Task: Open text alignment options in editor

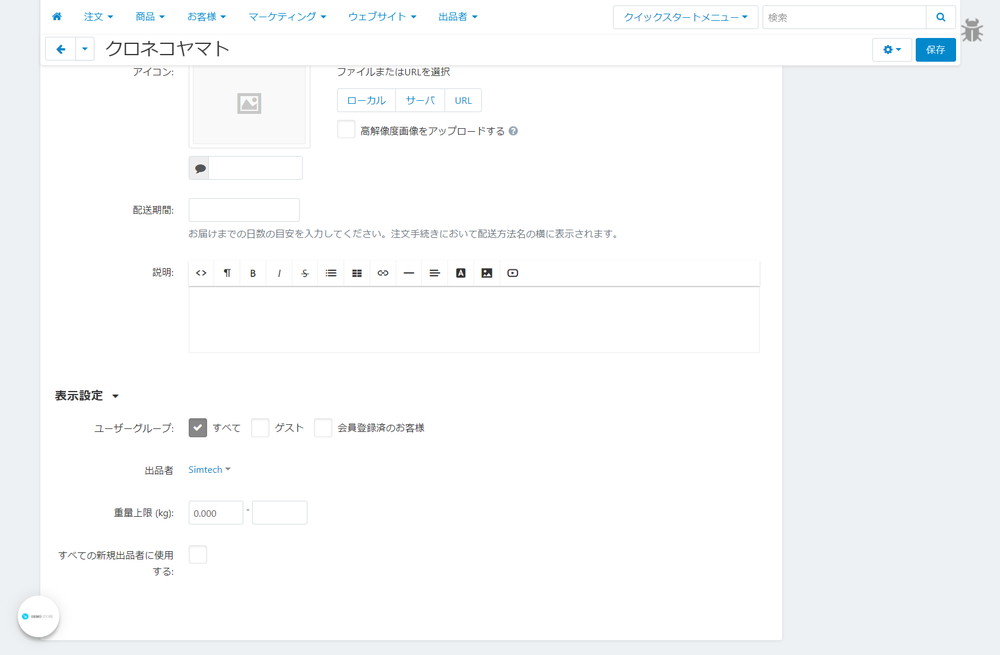Action: (435, 273)
